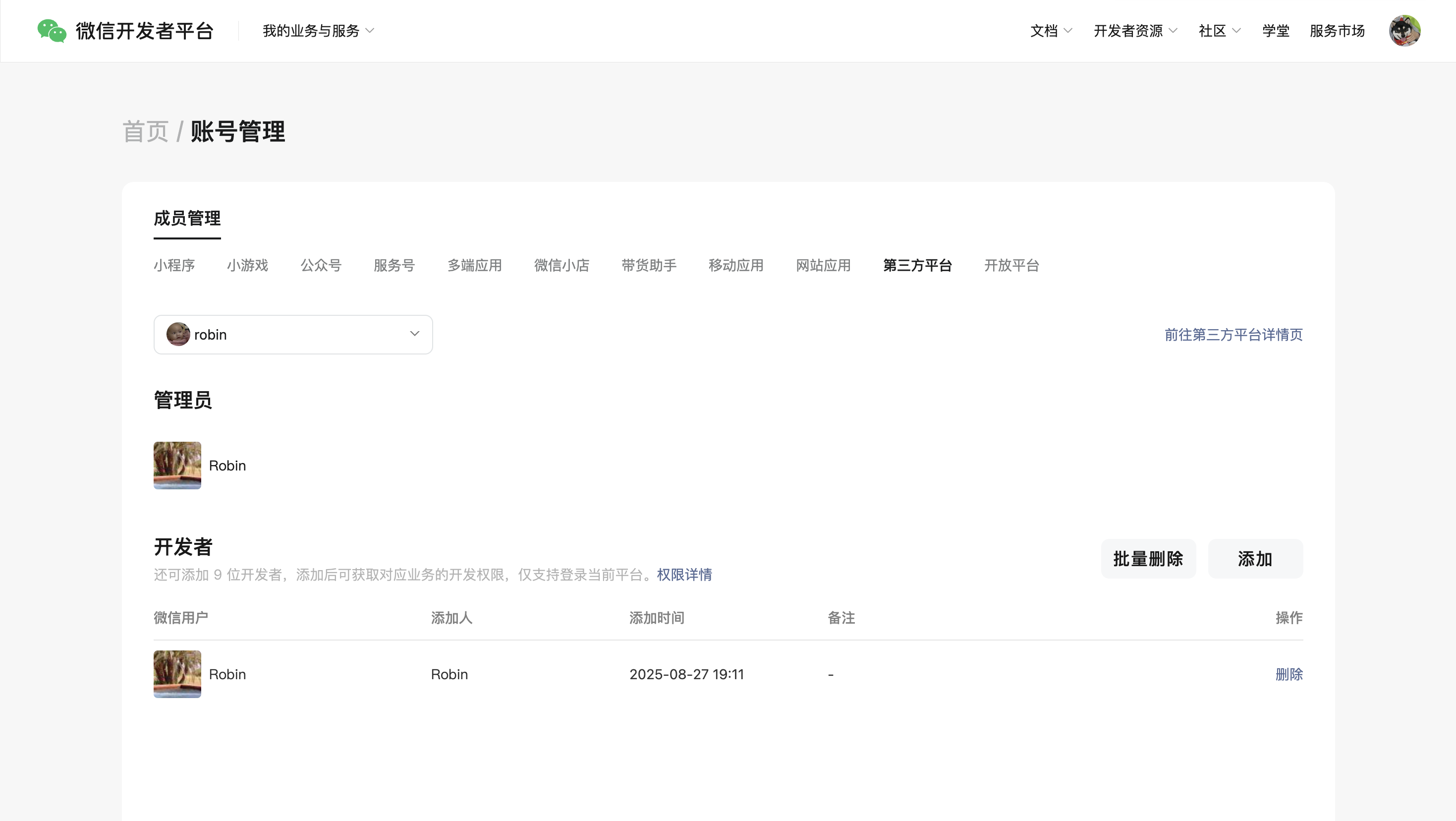Click the 微信开发者平台 title
This screenshot has width=1456, height=821.
tap(145, 31)
